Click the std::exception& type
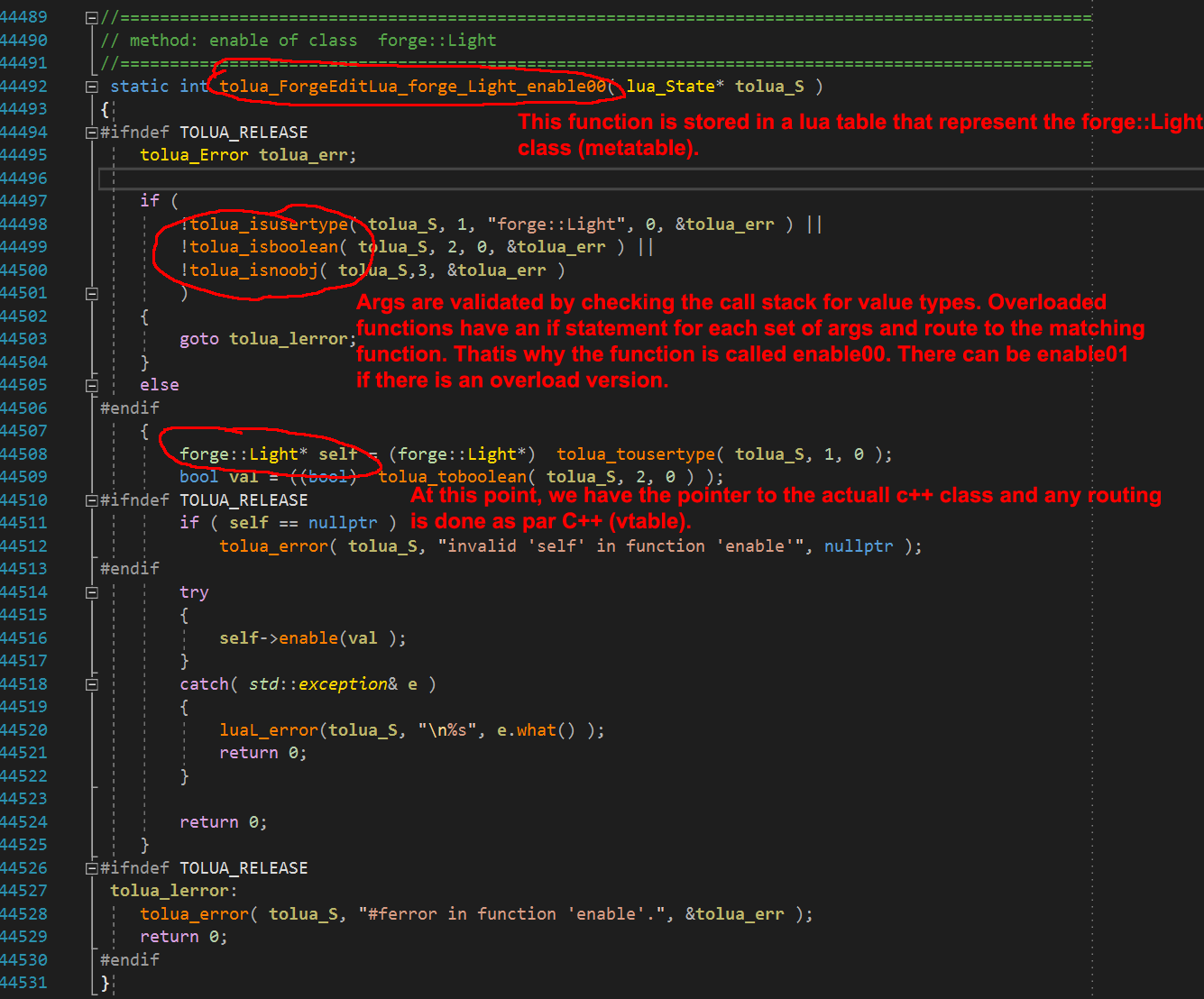Image resolution: width=1204 pixels, height=999 pixels. (323, 684)
